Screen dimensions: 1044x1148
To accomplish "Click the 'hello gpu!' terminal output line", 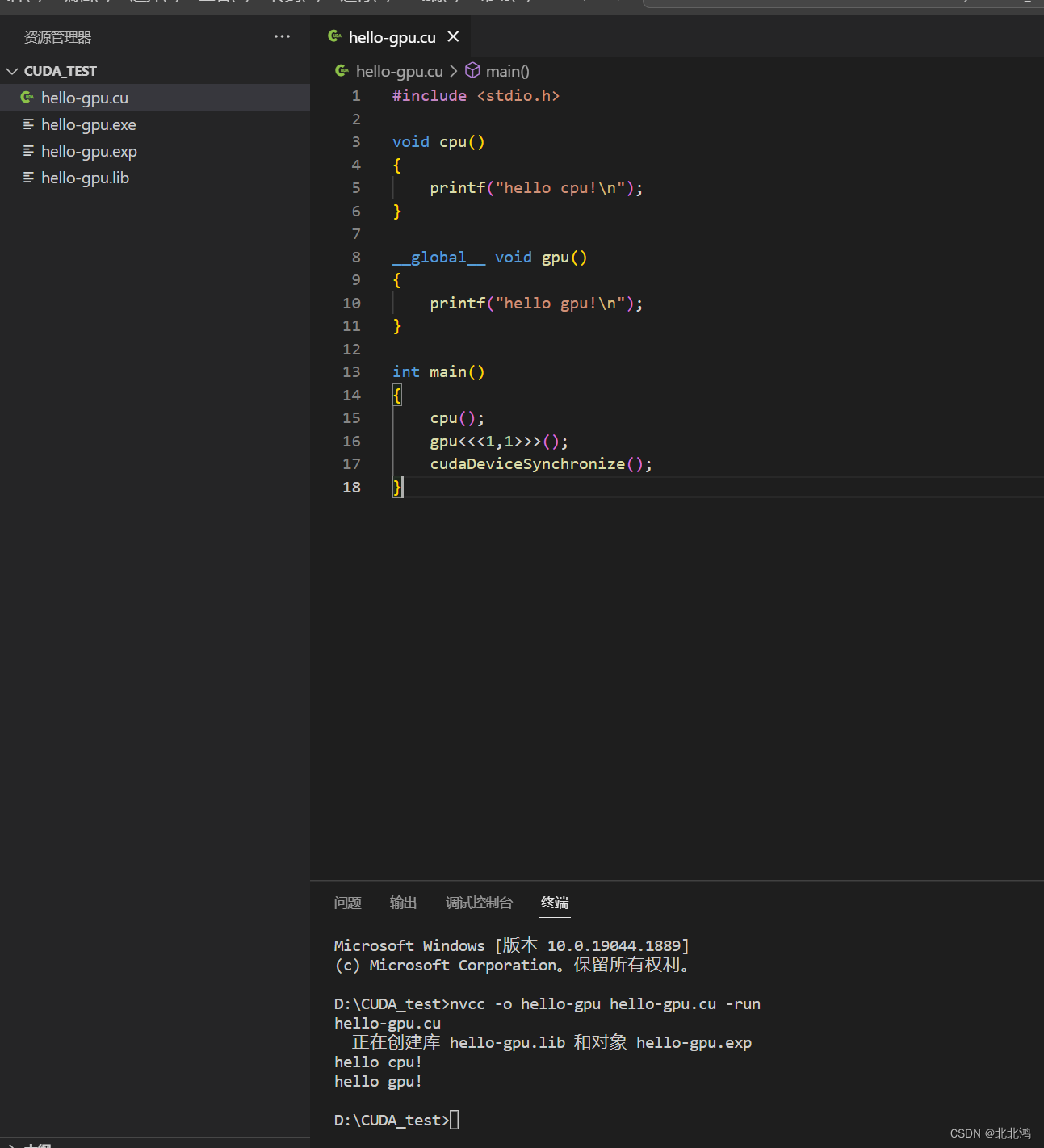I will click(378, 1082).
